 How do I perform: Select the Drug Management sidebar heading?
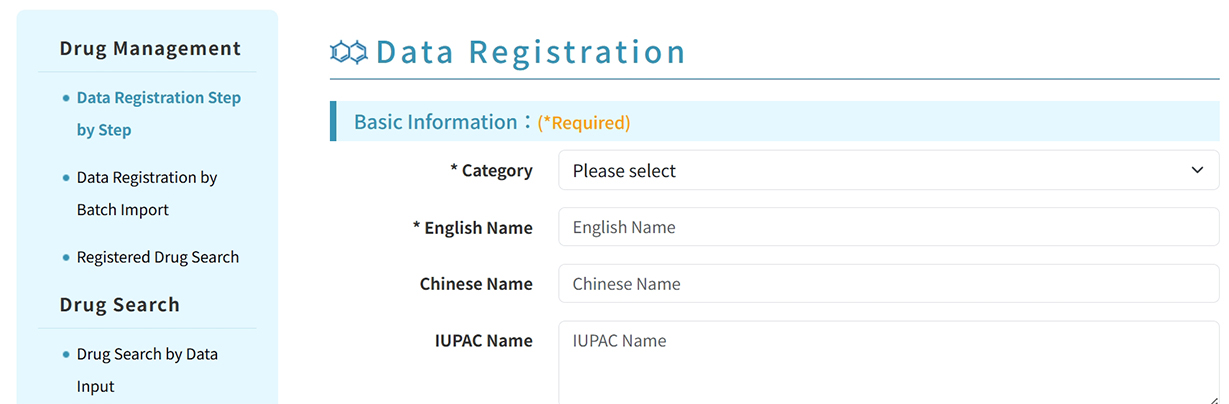[x=150, y=48]
